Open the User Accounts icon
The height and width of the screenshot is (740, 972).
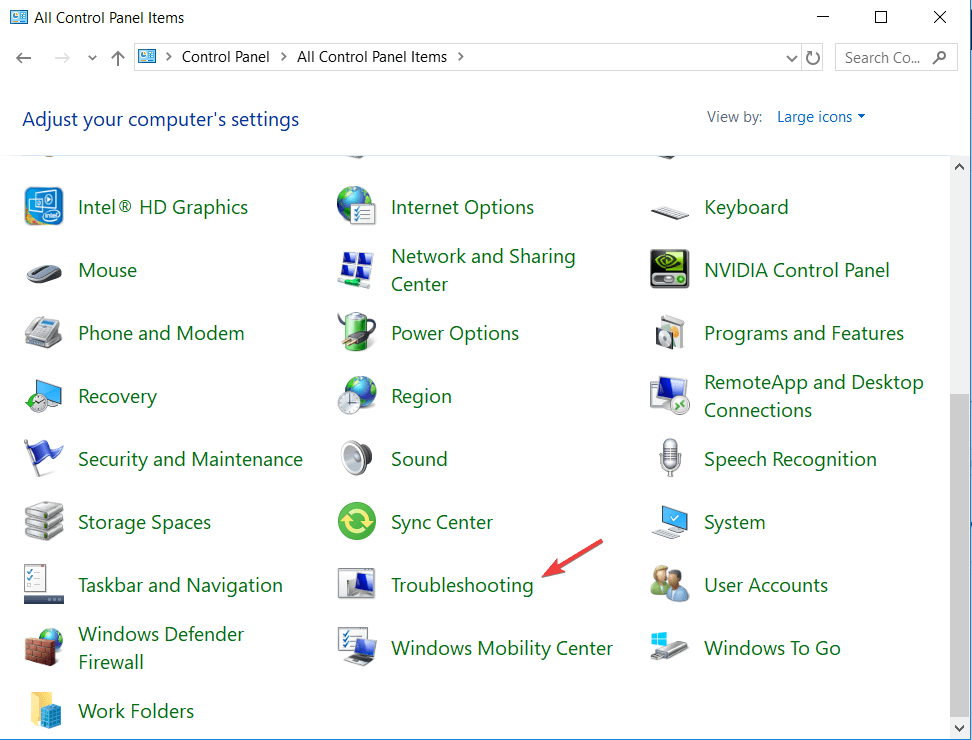tap(669, 584)
